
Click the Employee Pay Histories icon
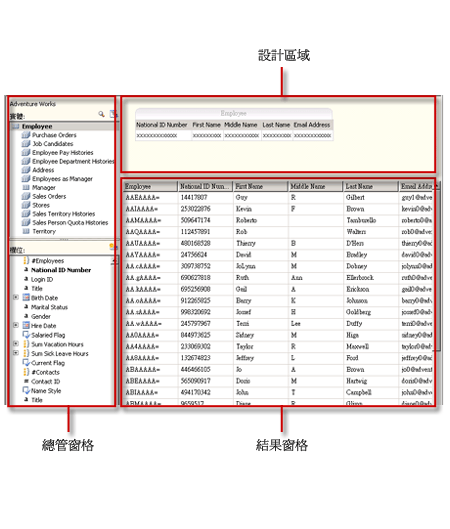[x=26, y=152]
